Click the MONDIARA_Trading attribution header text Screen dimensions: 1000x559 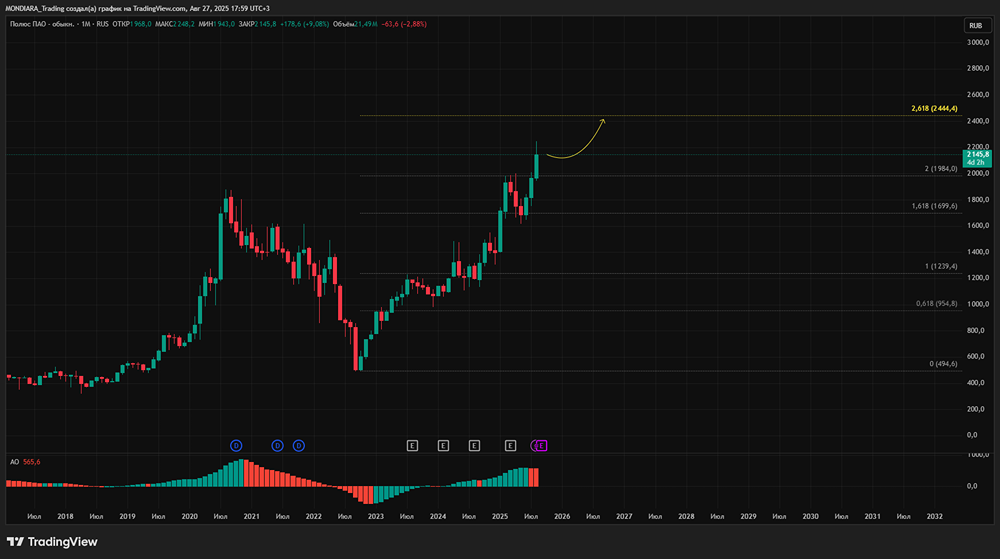(x=137, y=8)
